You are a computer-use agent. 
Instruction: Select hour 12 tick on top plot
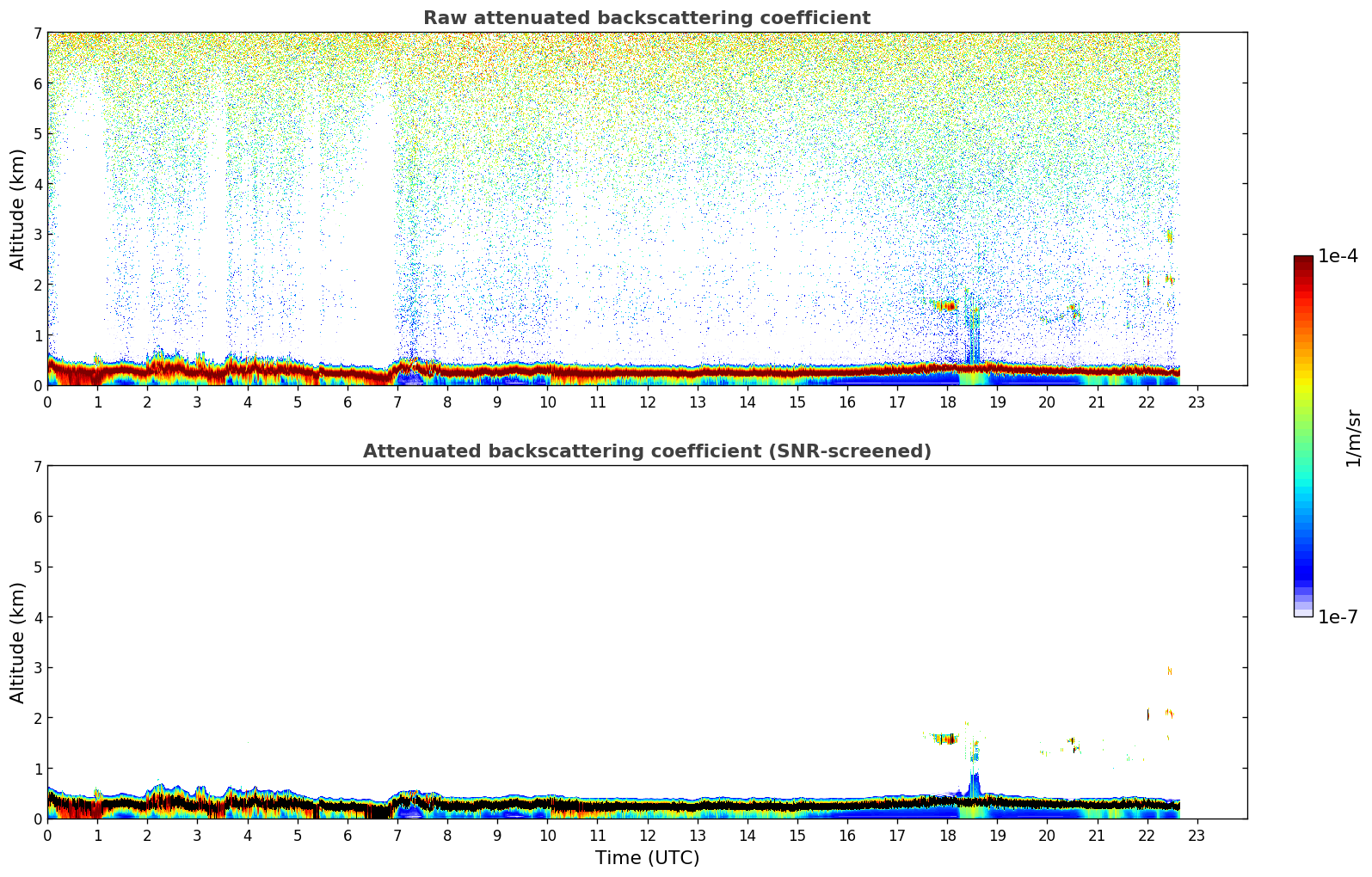pyautogui.click(x=647, y=402)
